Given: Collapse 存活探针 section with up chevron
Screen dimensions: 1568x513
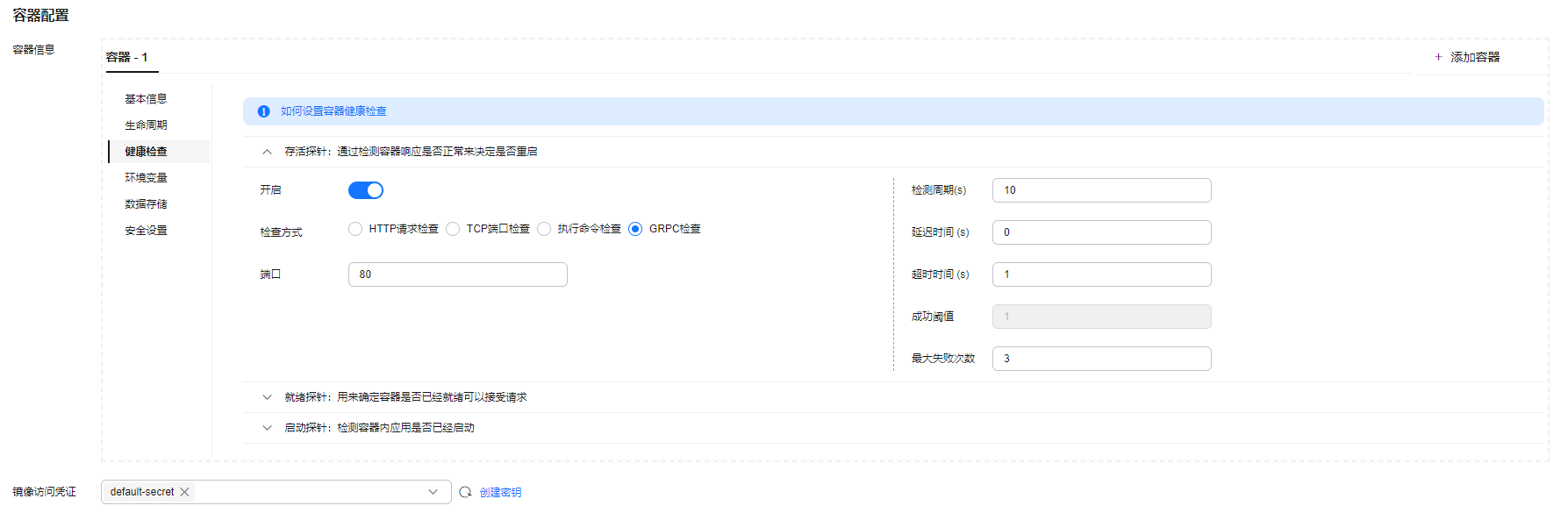Looking at the screenshot, I should 267,152.
